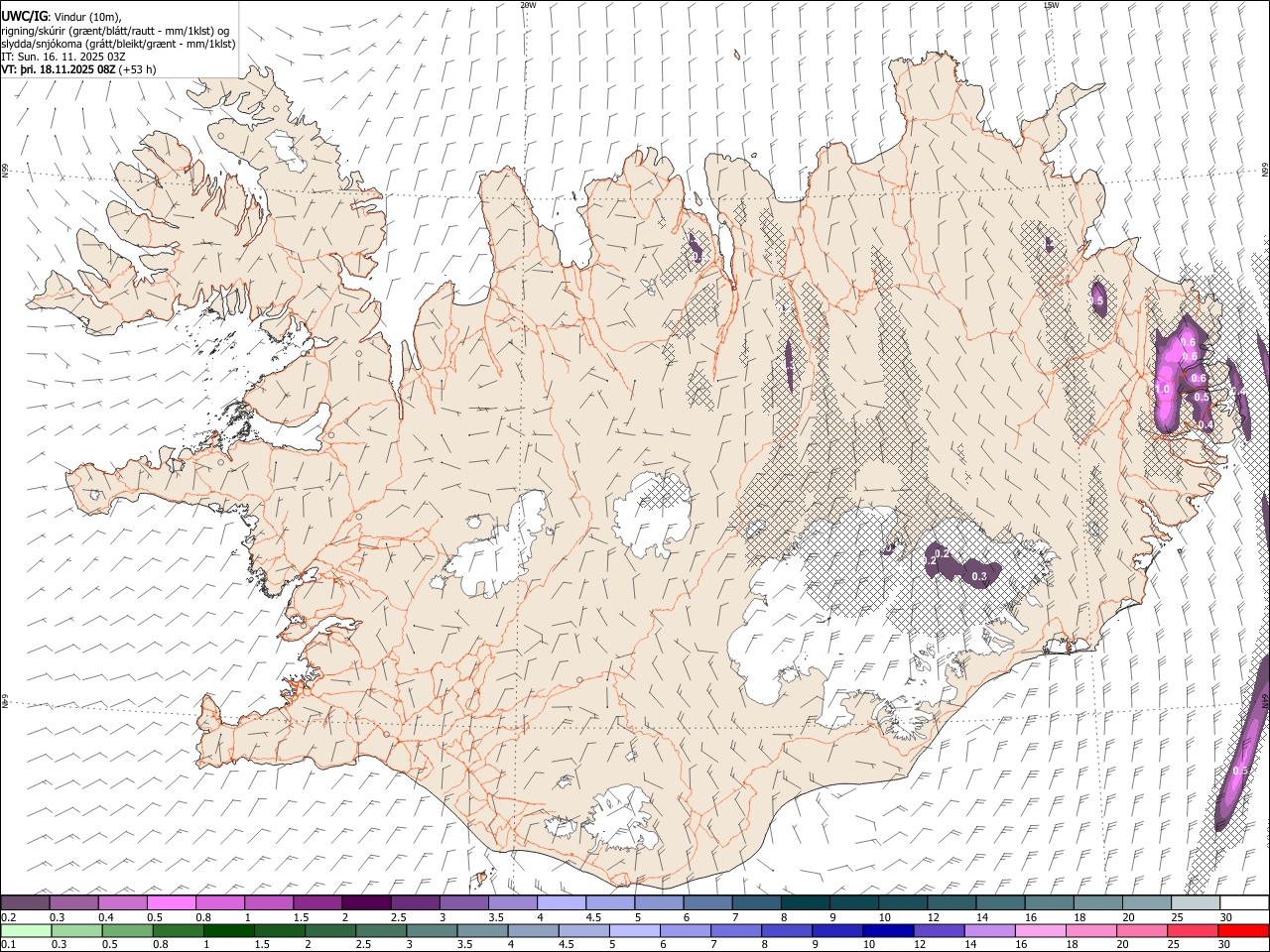Select the lower legend swatch between 3.5 and 4
This screenshot has width=1270, height=952.
point(482,930)
